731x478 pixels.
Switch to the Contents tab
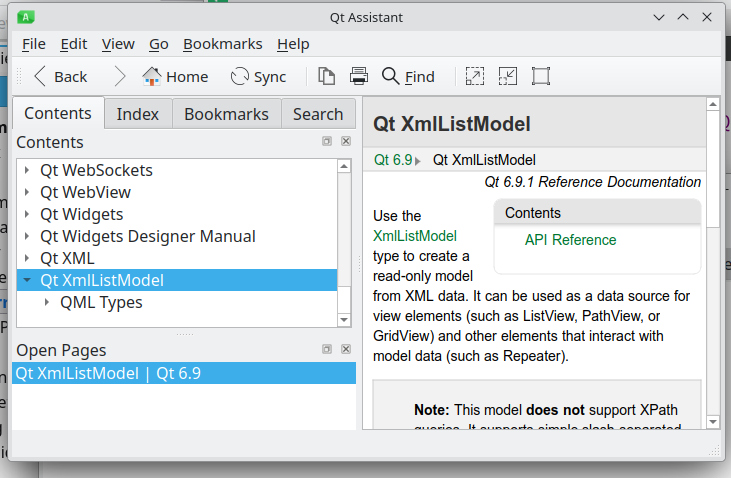coord(58,113)
